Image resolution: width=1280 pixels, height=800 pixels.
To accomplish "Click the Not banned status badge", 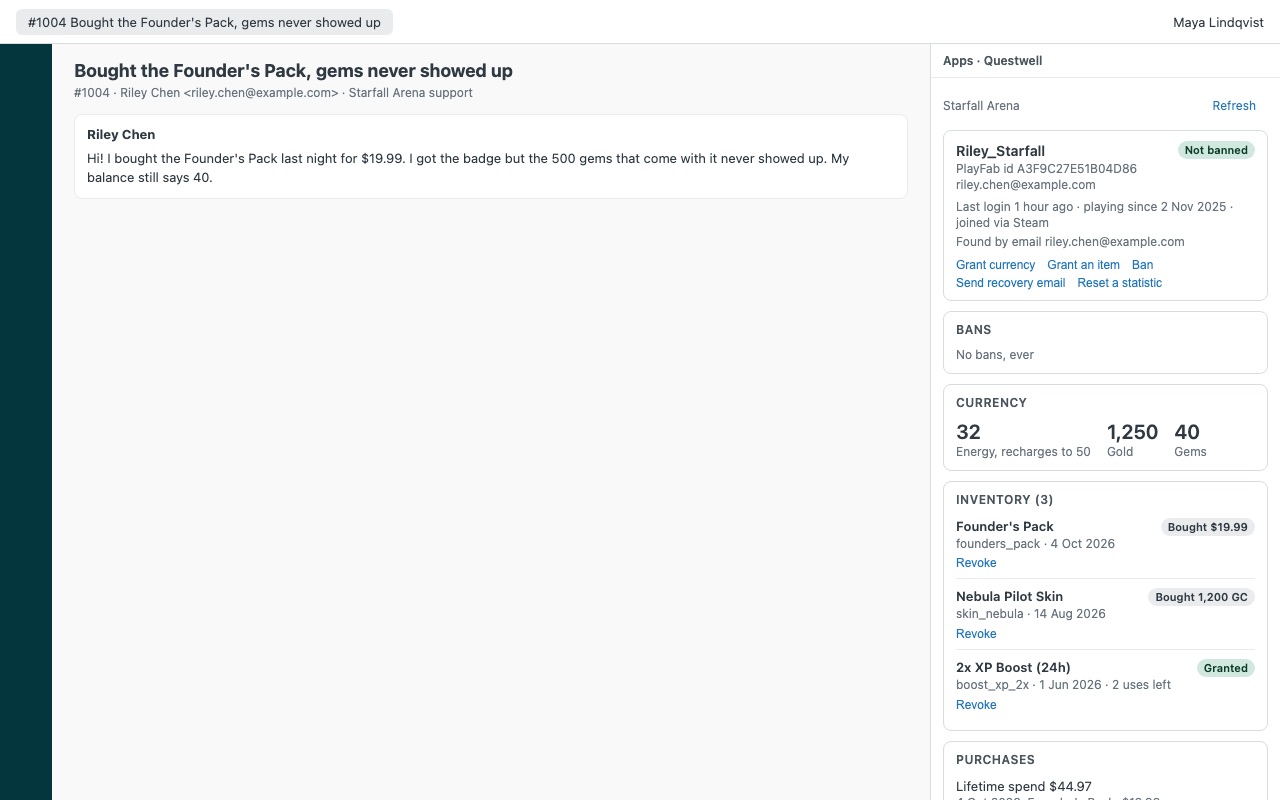I will (1216, 150).
